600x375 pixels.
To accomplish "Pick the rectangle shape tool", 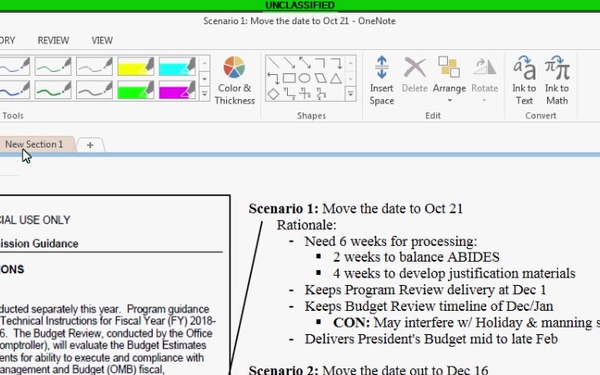I will (x=289, y=78).
